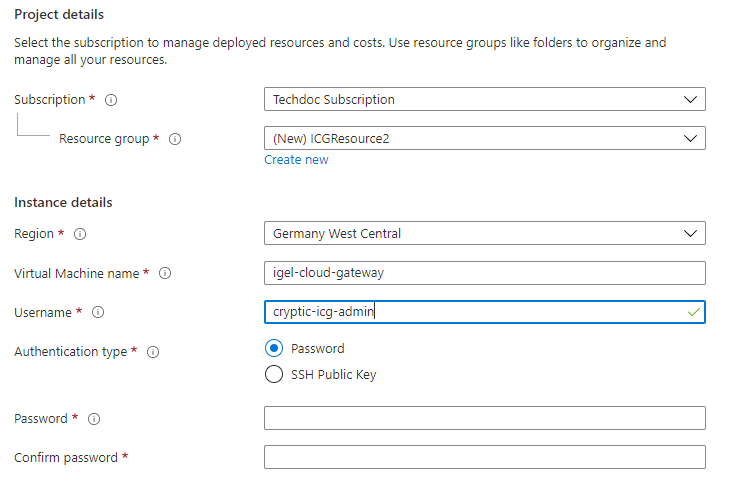Click the Authentication type info icon

click(153, 352)
